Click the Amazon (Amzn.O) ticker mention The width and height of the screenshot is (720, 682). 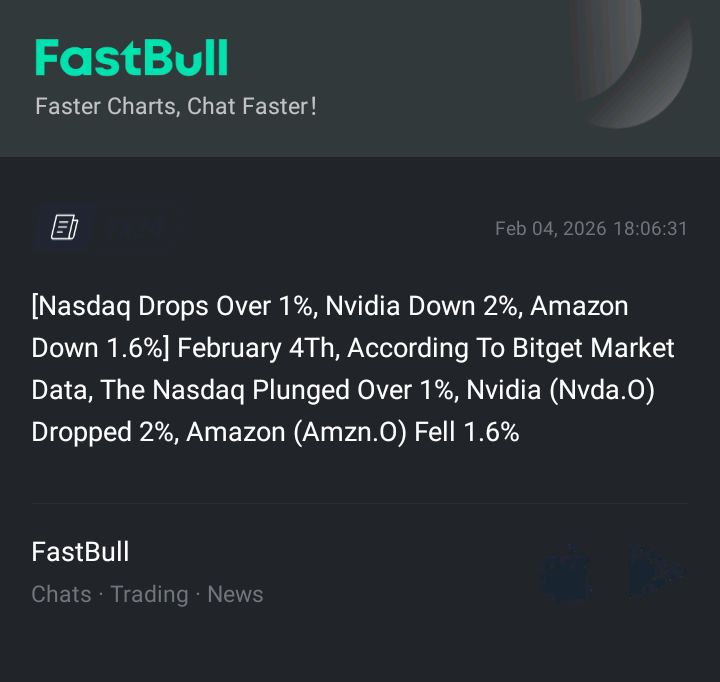coord(296,432)
